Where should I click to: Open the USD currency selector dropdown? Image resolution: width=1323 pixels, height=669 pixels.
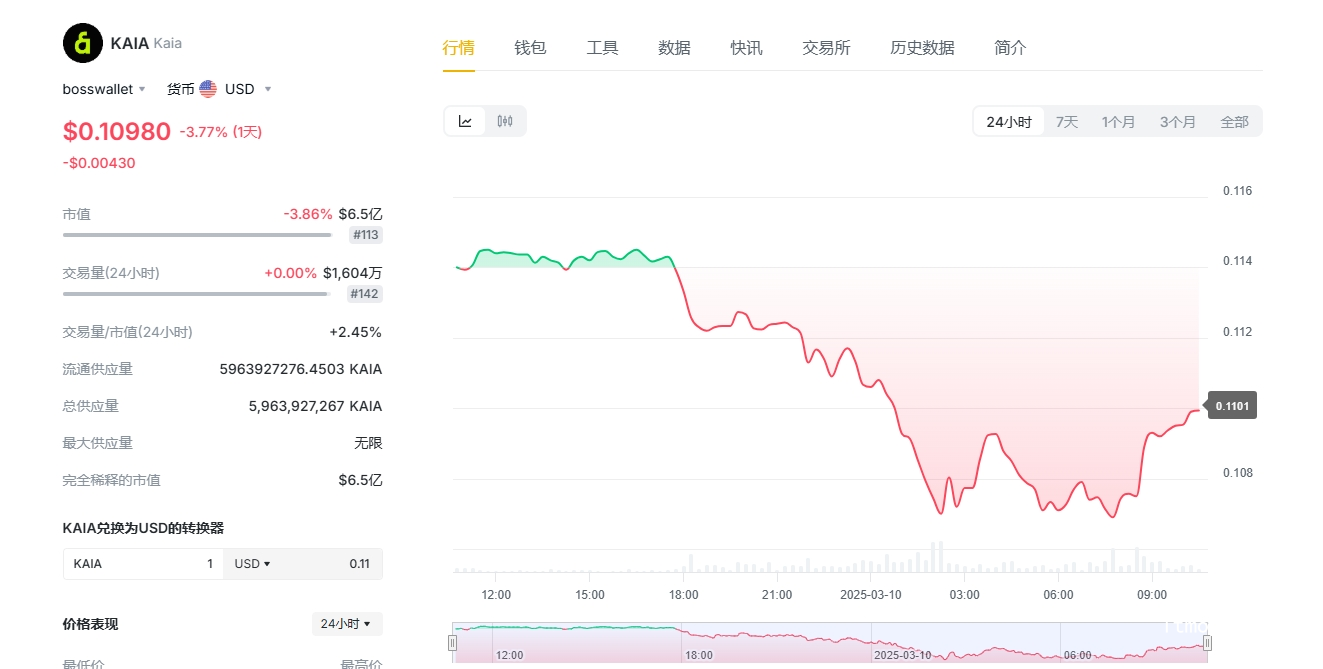click(x=248, y=89)
